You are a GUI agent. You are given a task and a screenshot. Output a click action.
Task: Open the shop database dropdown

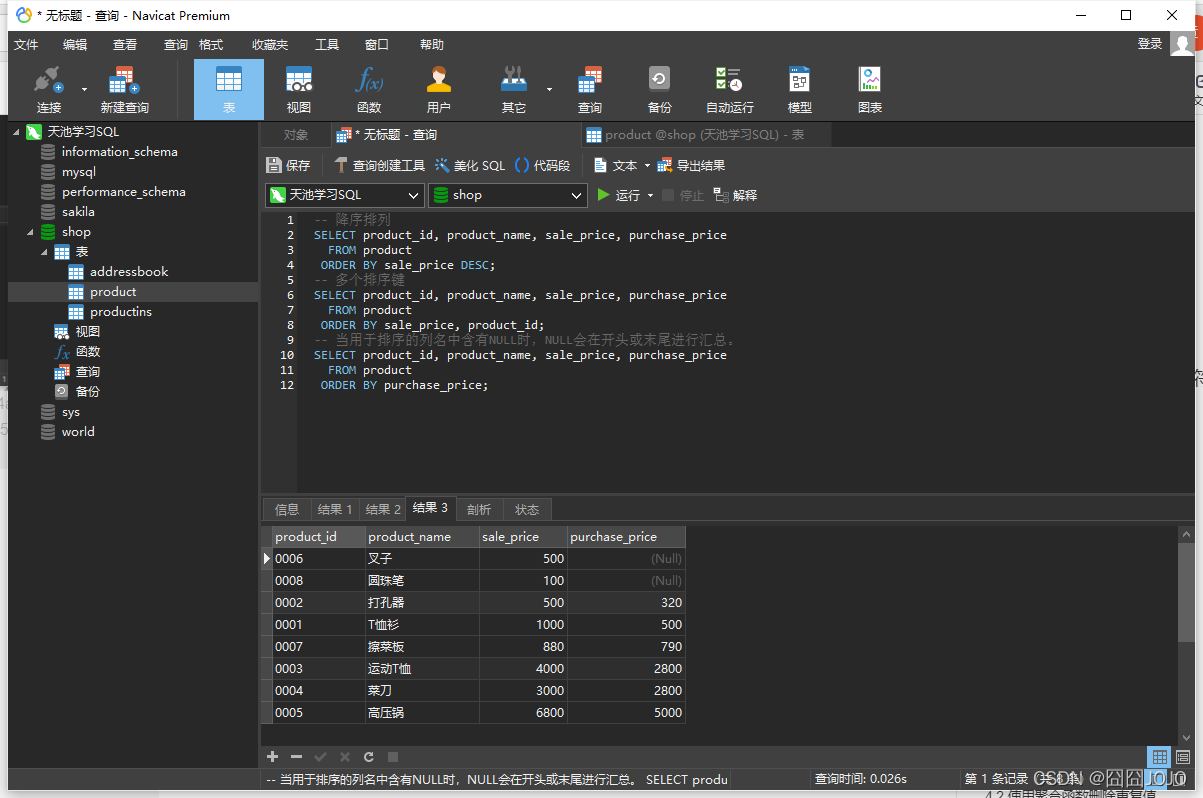pyautogui.click(x=507, y=195)
